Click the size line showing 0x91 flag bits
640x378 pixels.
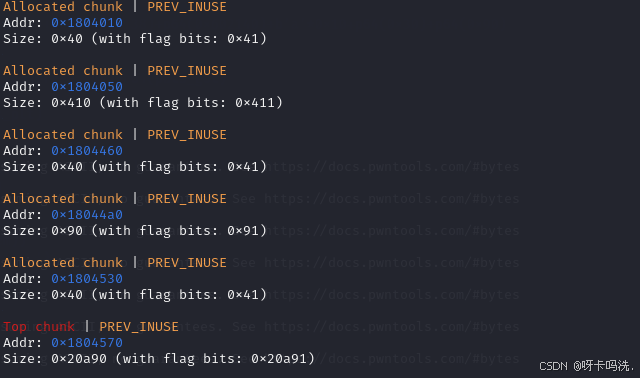pos(135,231)
